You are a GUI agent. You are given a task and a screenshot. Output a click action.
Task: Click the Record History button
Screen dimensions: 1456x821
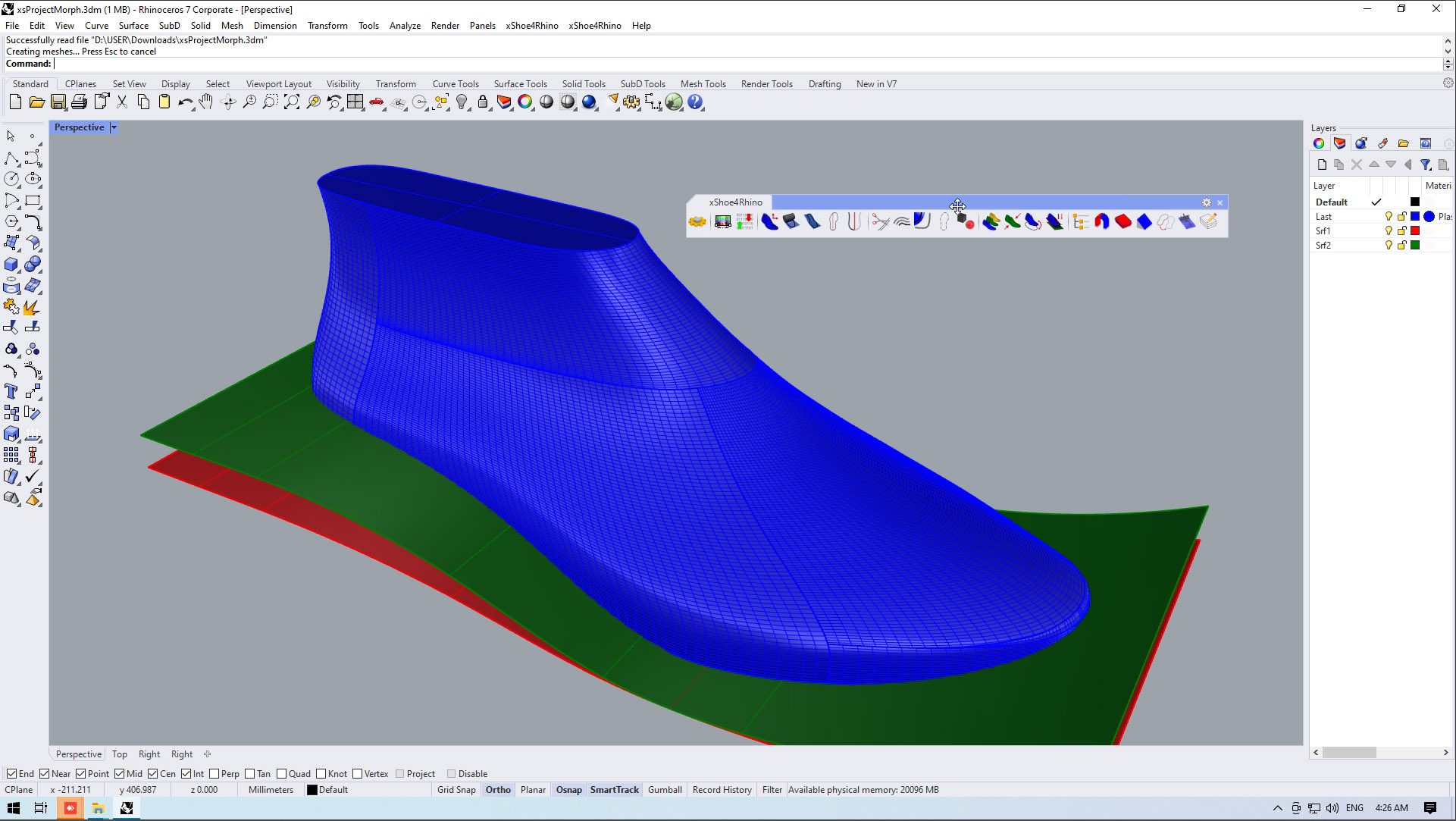[722, 790]
